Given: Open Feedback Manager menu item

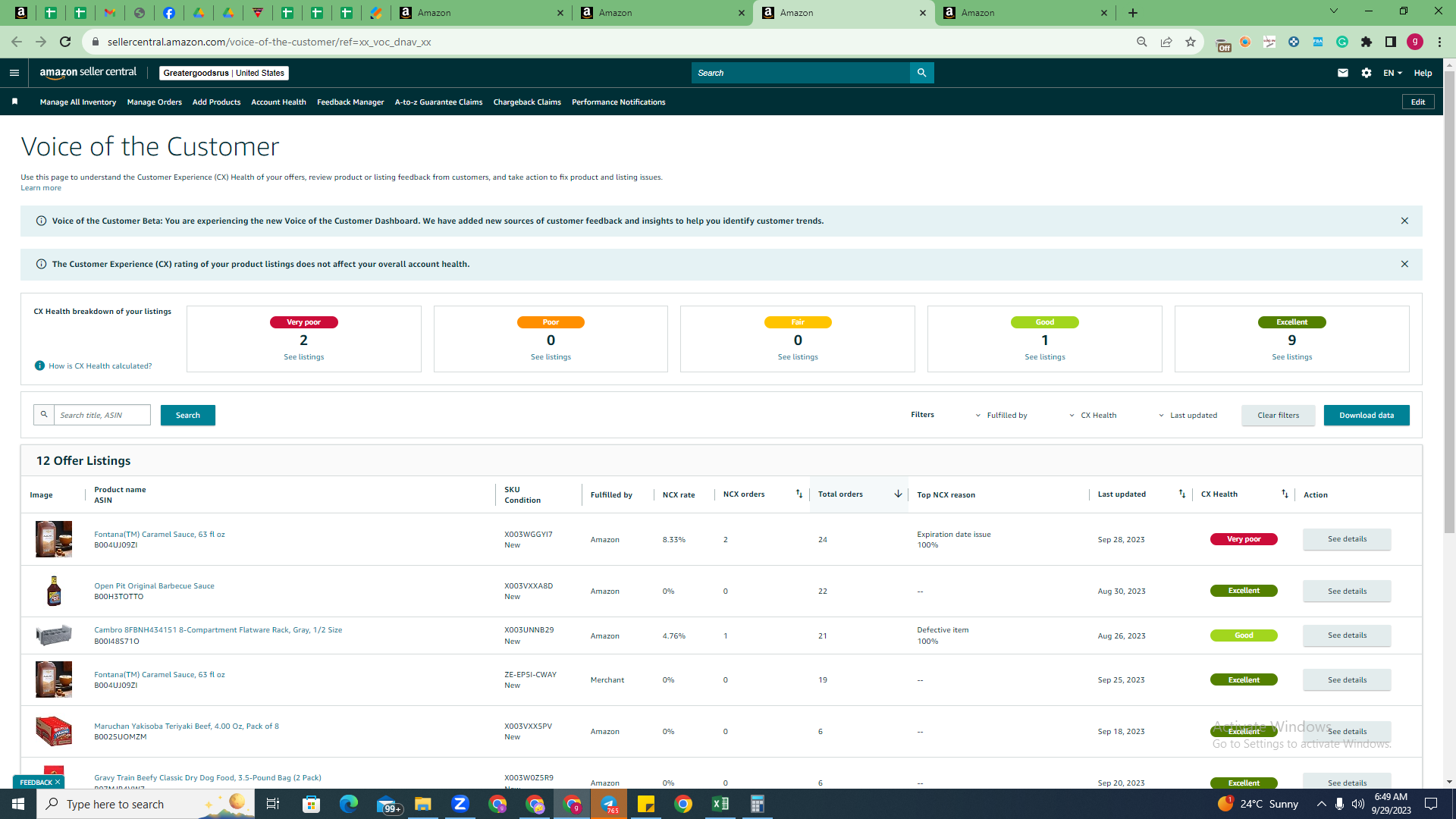Looking at the screenshot, I should click(350, 102).
